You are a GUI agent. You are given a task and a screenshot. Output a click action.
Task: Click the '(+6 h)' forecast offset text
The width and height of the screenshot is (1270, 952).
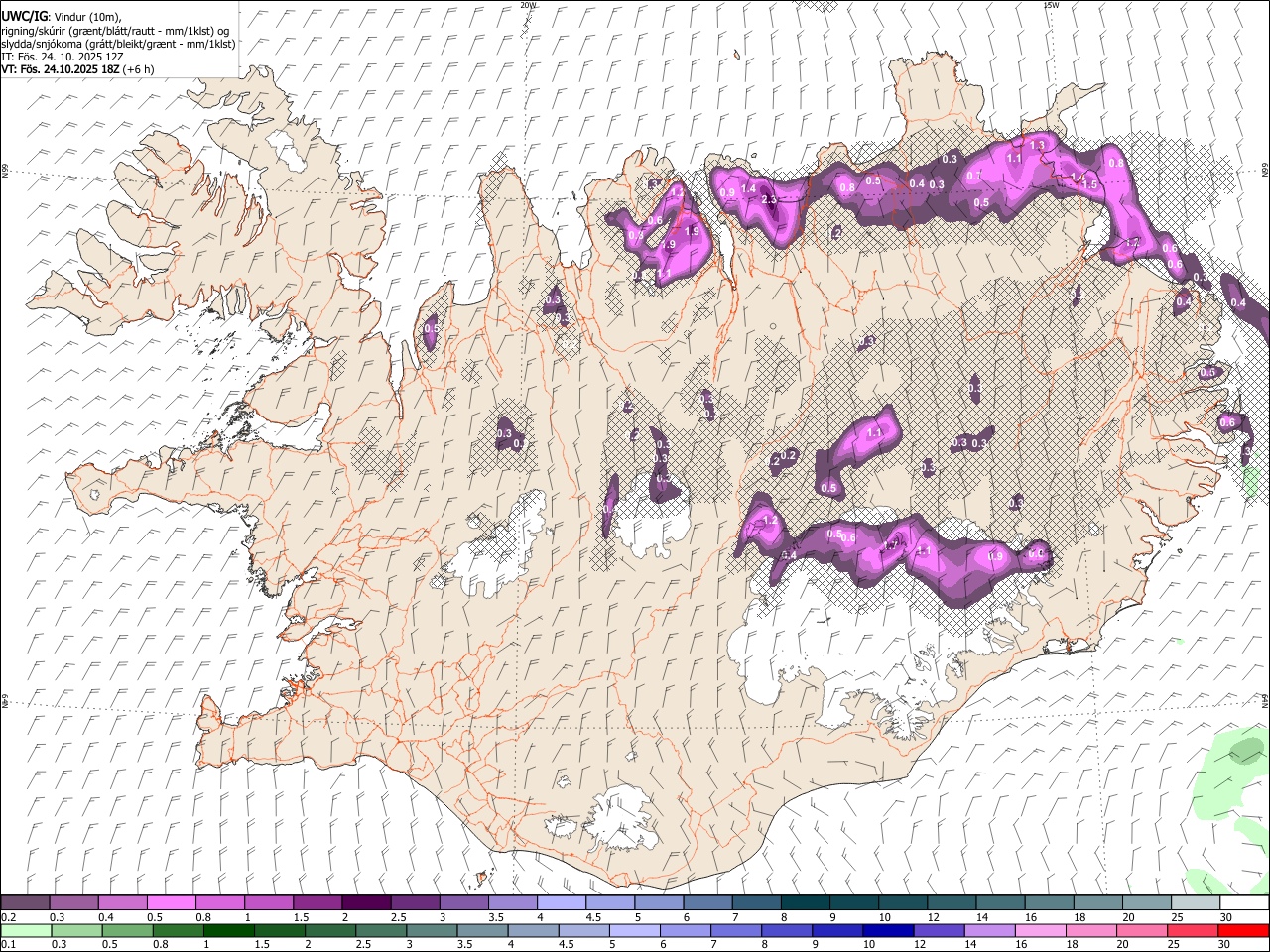pos(138,69)
